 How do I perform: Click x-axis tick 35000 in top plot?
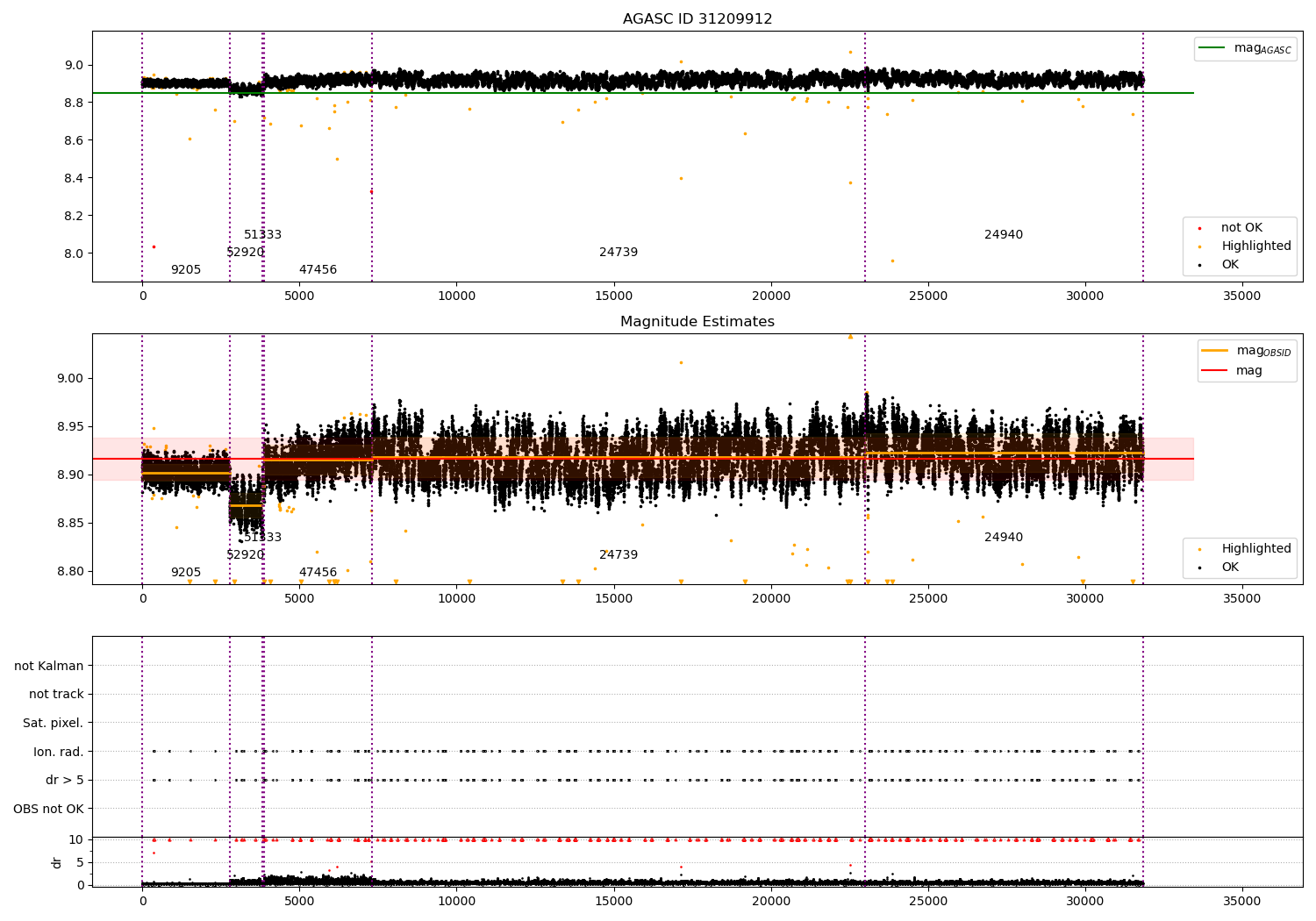[x=1242, y=296]
